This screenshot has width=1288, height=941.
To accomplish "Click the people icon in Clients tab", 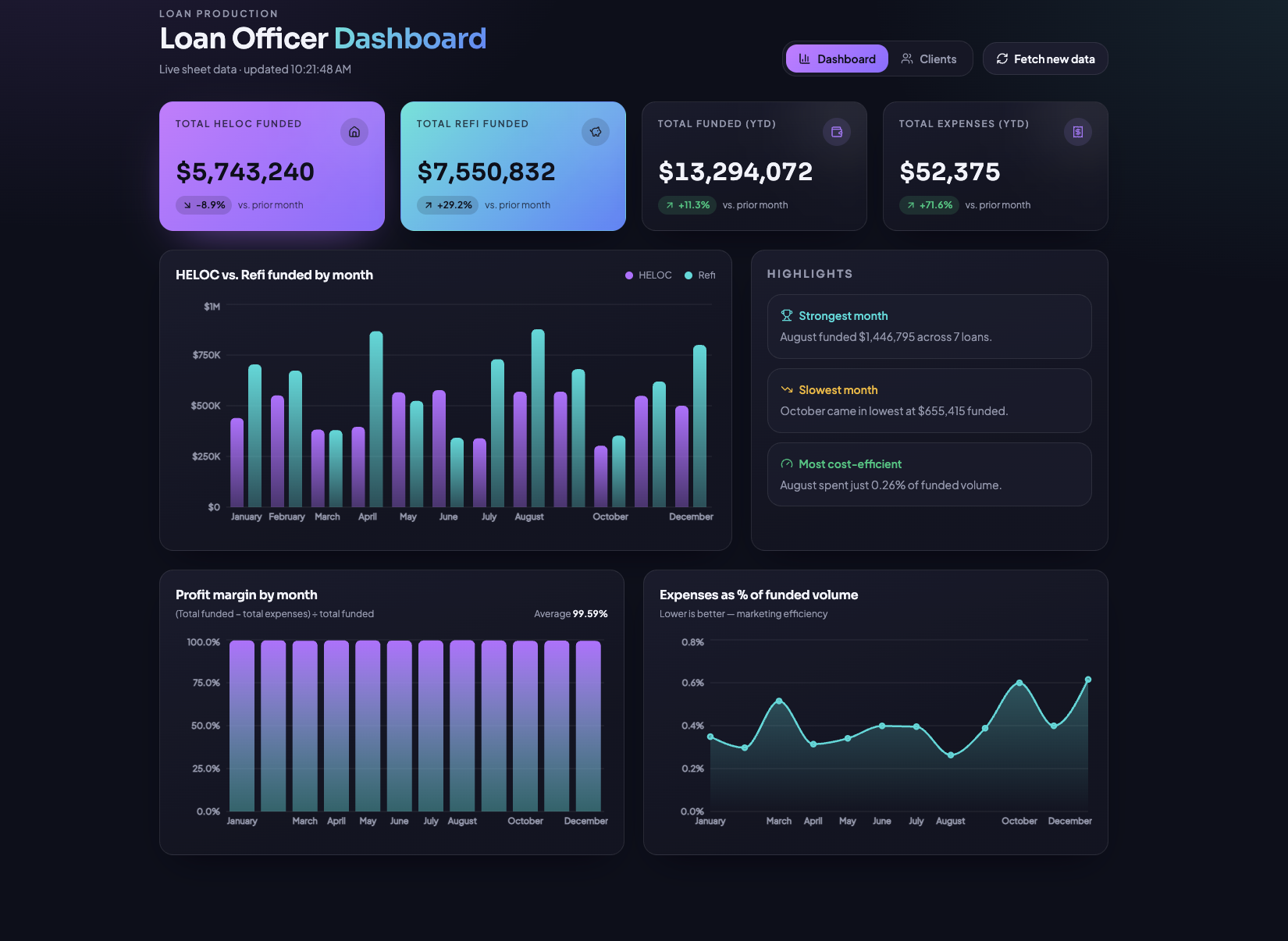I will tap(907, 59).
